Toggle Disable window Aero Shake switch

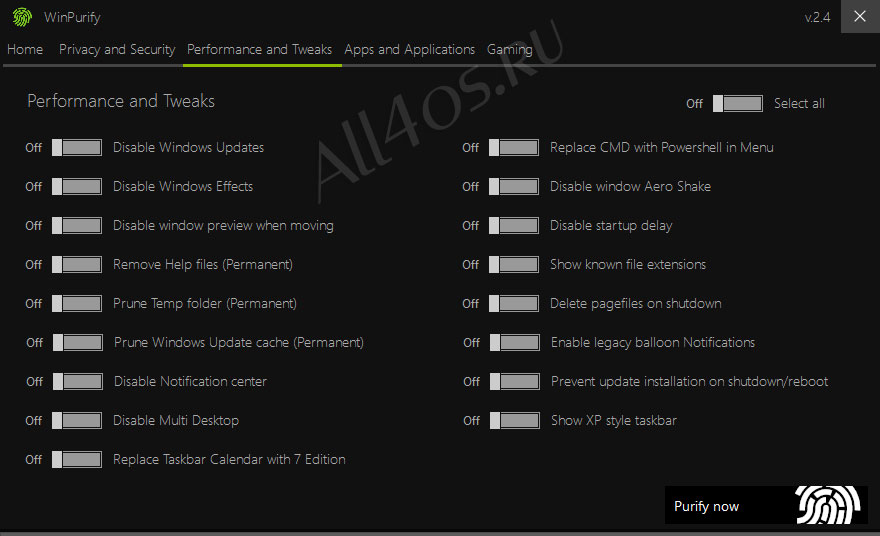(514, 186)
